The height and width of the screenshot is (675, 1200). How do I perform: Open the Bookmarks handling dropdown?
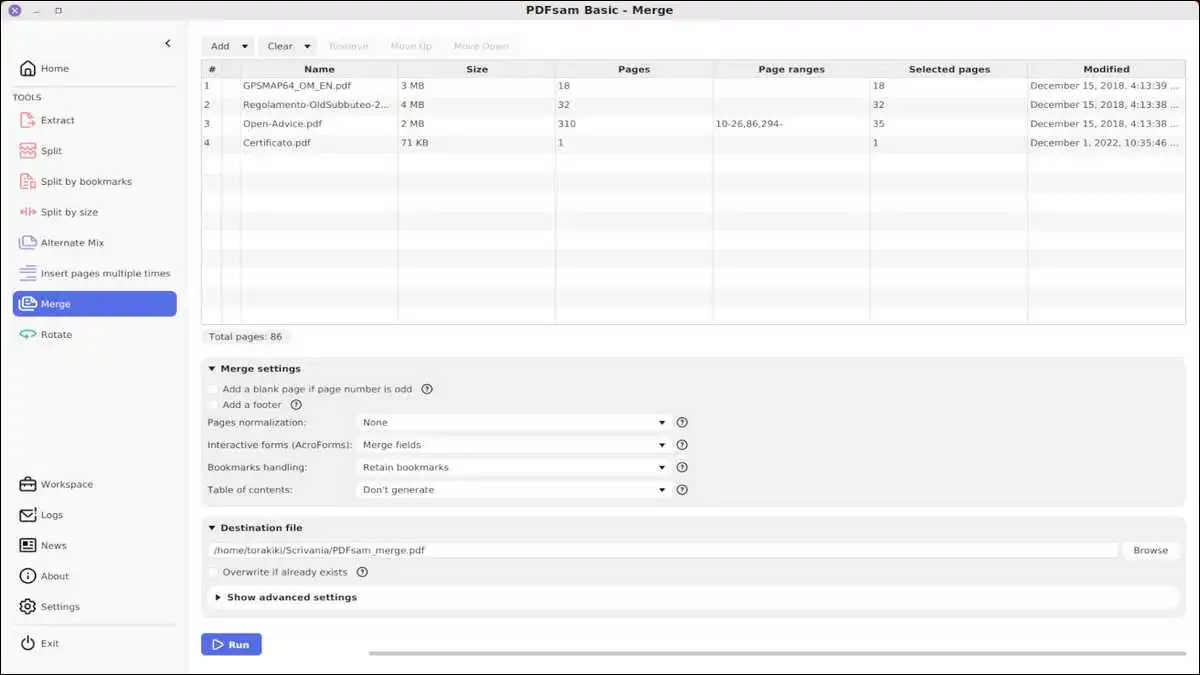coord(514,468)
